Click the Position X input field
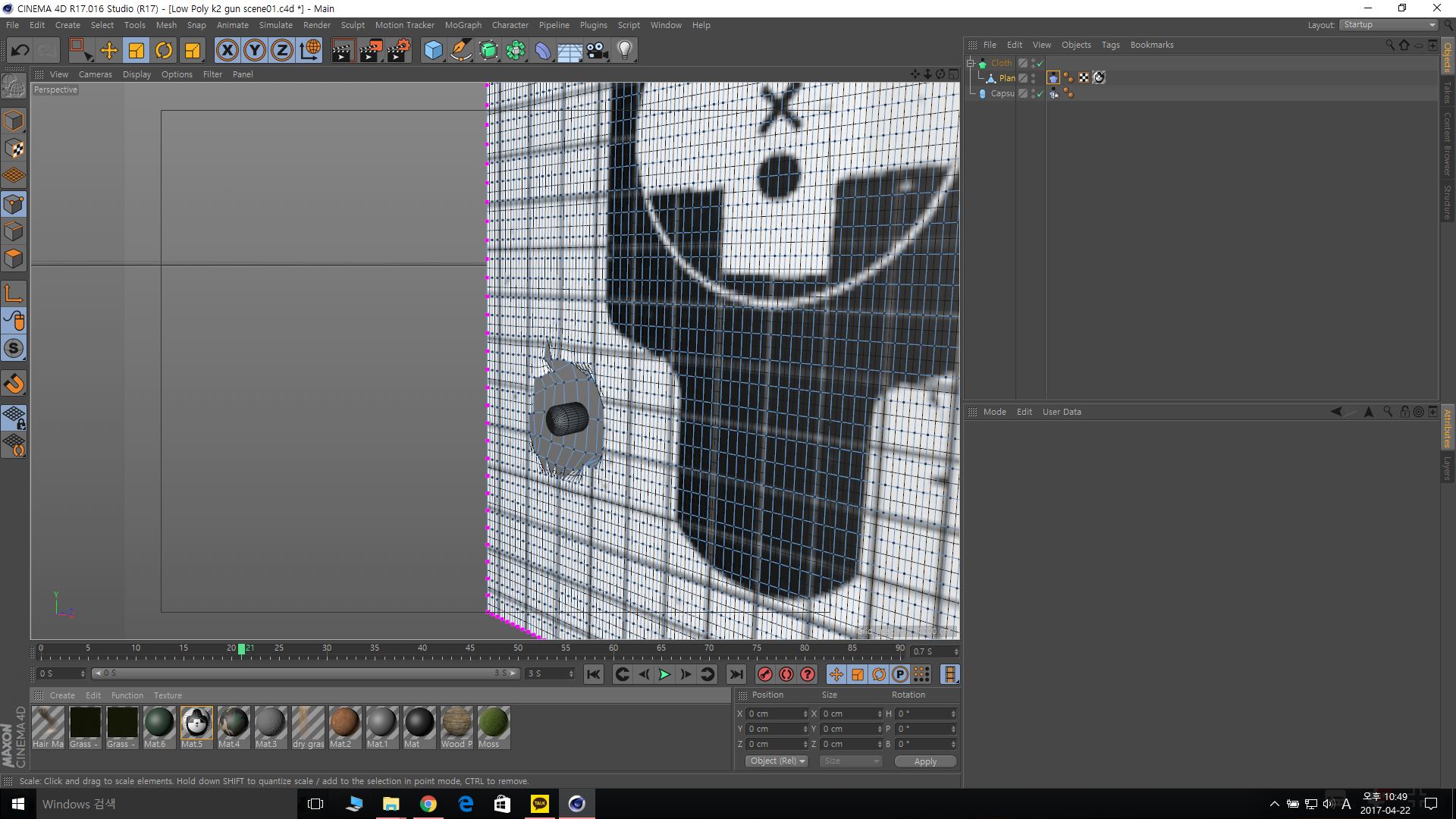Viewport: 1456px width, 819px height. (778, 714)
